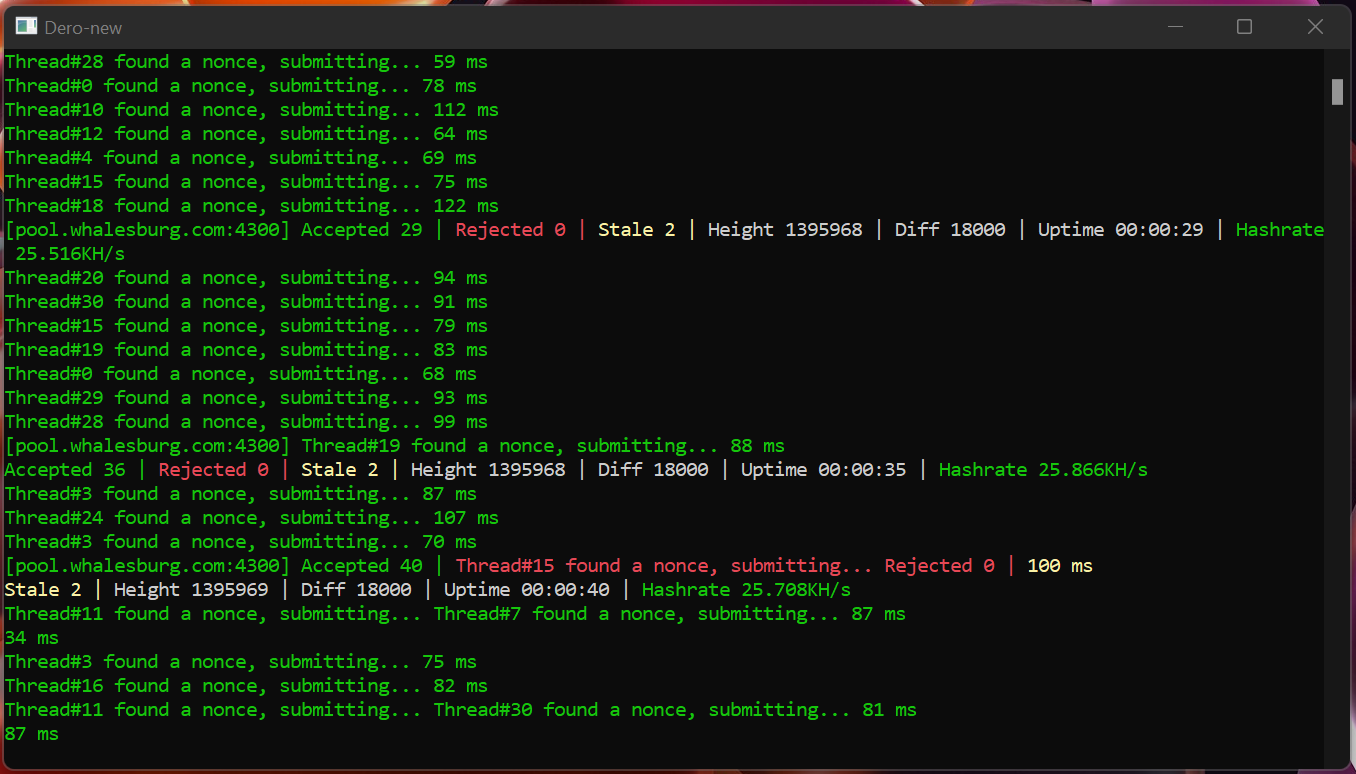Click the Thread#18 122 ms line
This screenshot has height=774, width=1356.
(x=252, y=206)
